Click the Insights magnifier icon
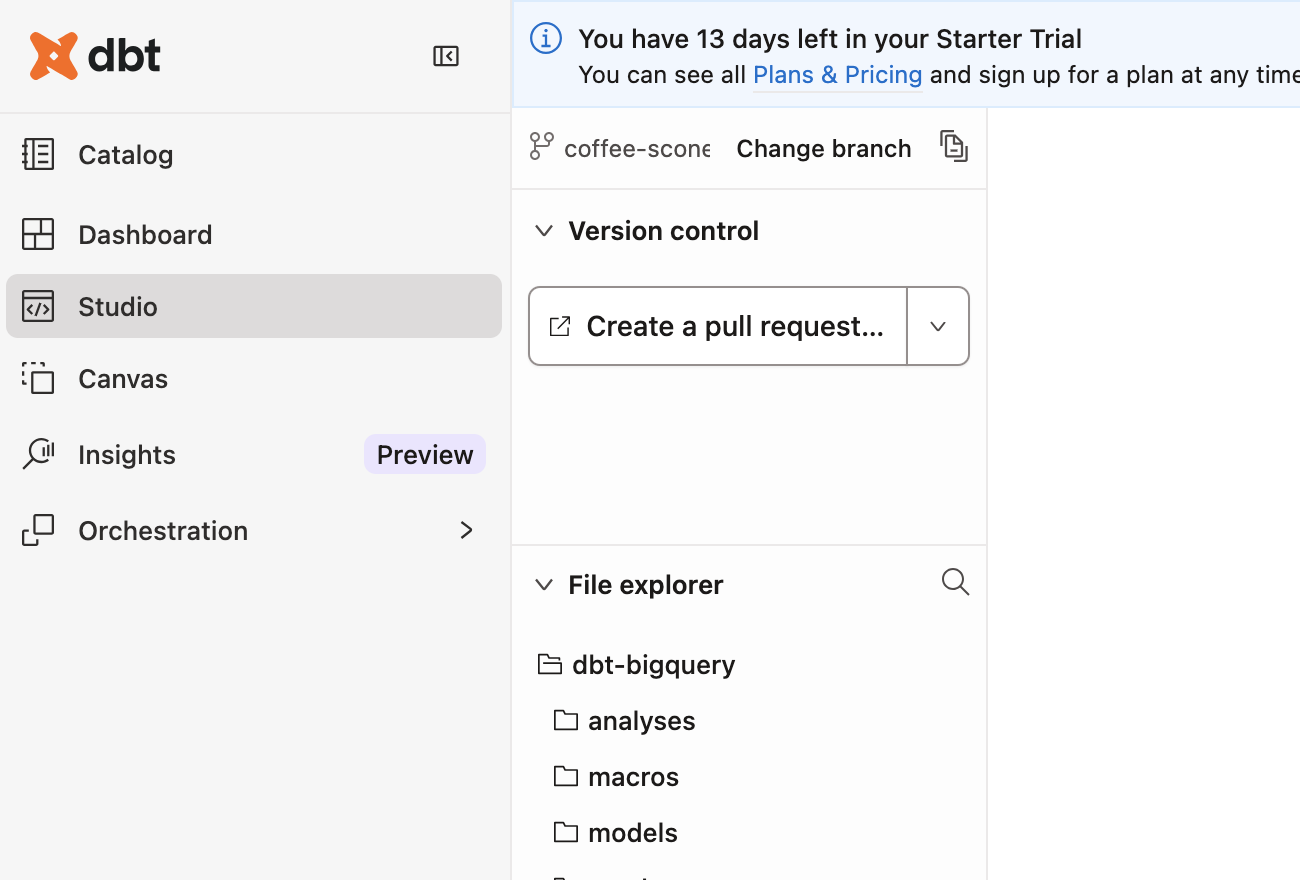 [x=38, y=454]
